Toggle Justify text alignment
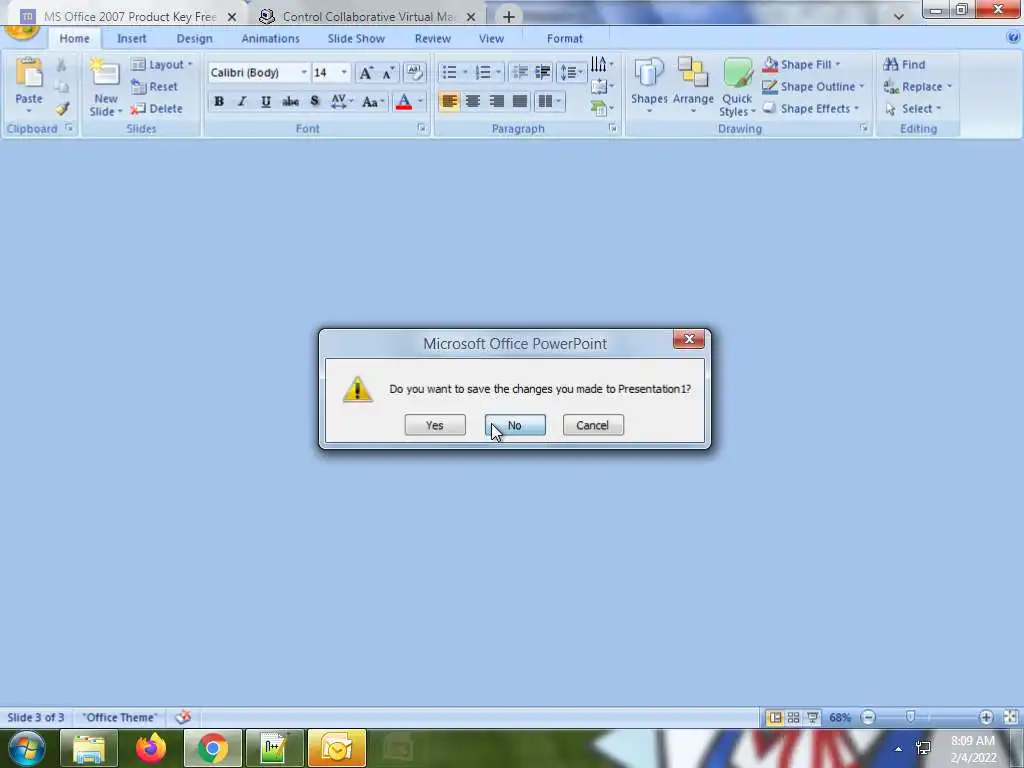The height and width of the screenshot is (768, 1024). point(520,101)
